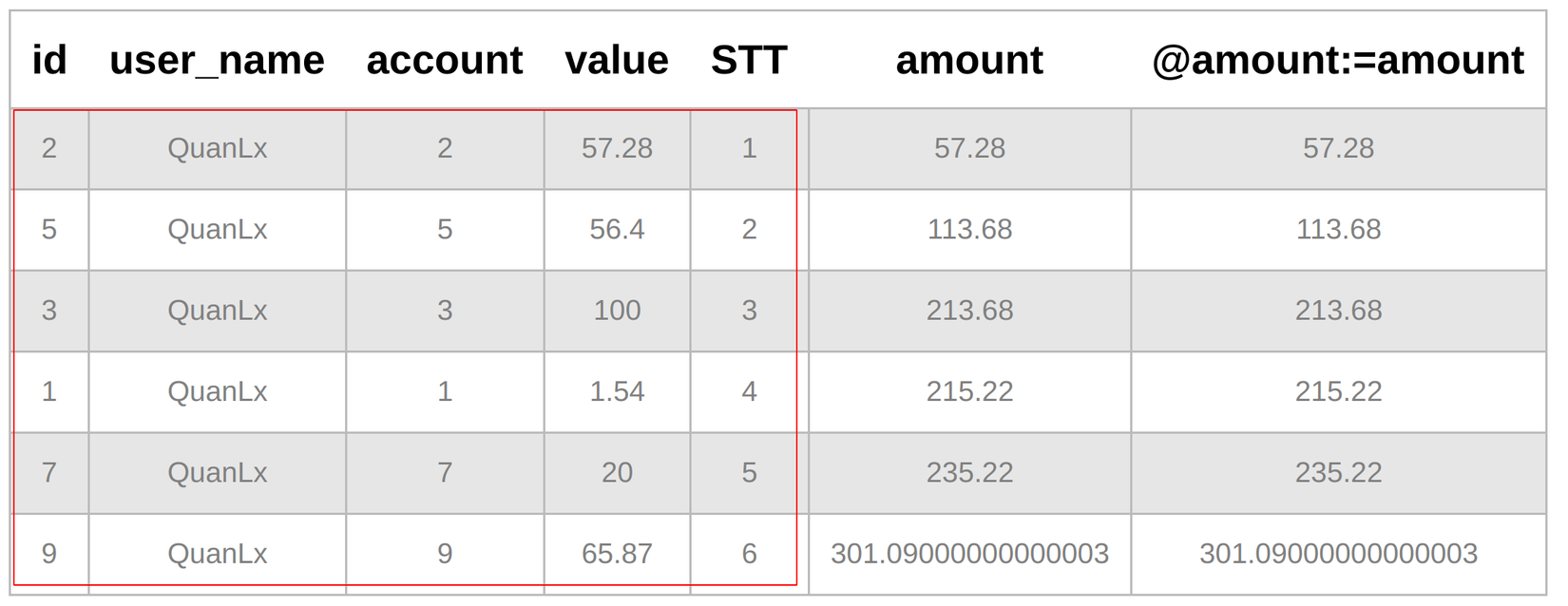The width and height of the screenshot is (1568, 606).
Task: Select QuanLx in the row with id 2
Action: coord(217,148)
